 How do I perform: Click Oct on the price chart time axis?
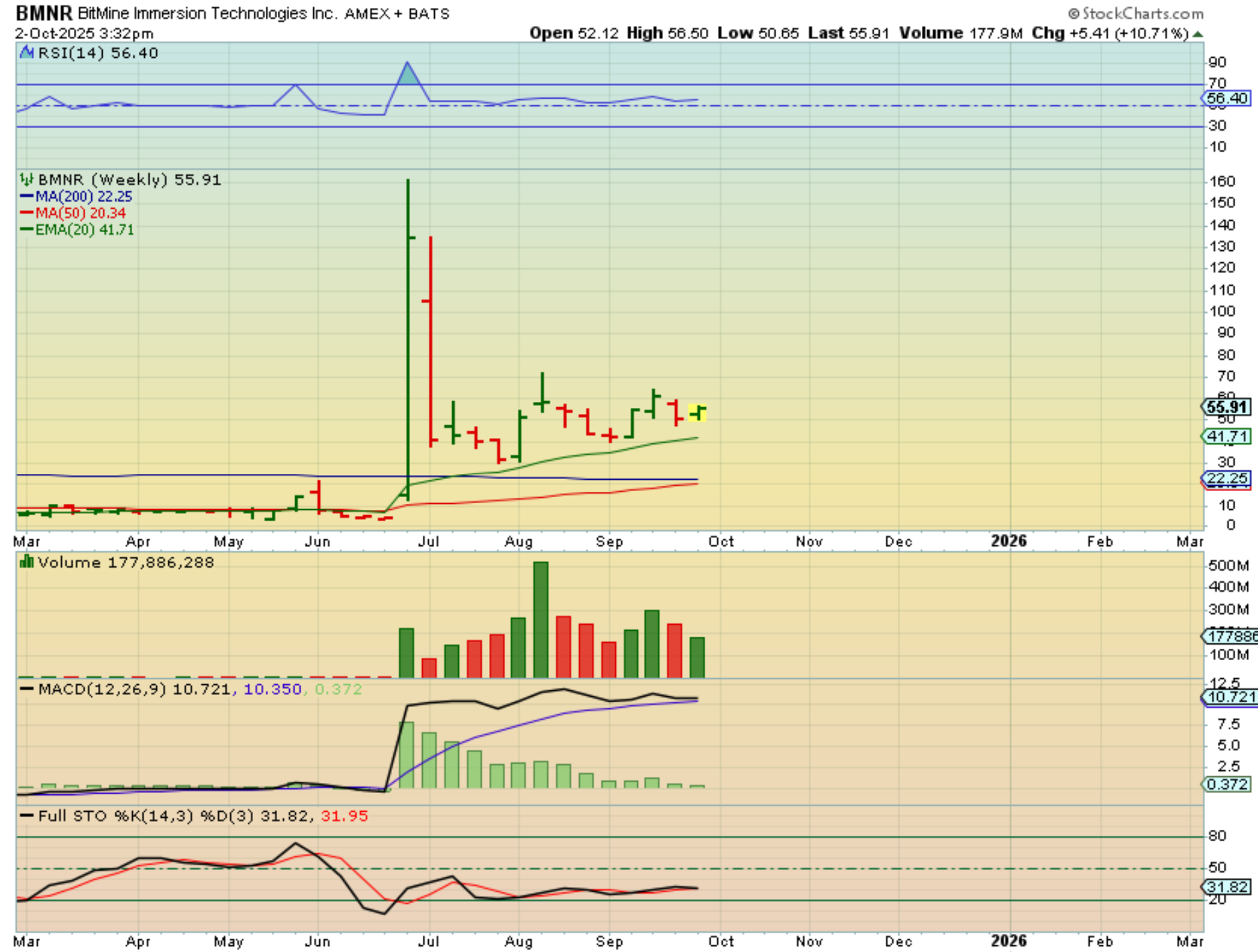pos(721,541)
